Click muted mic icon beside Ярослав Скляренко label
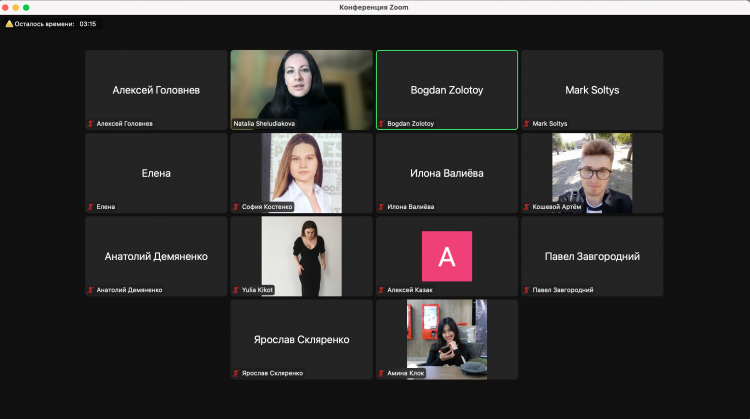The image size is (750, 419). point(236,373)
